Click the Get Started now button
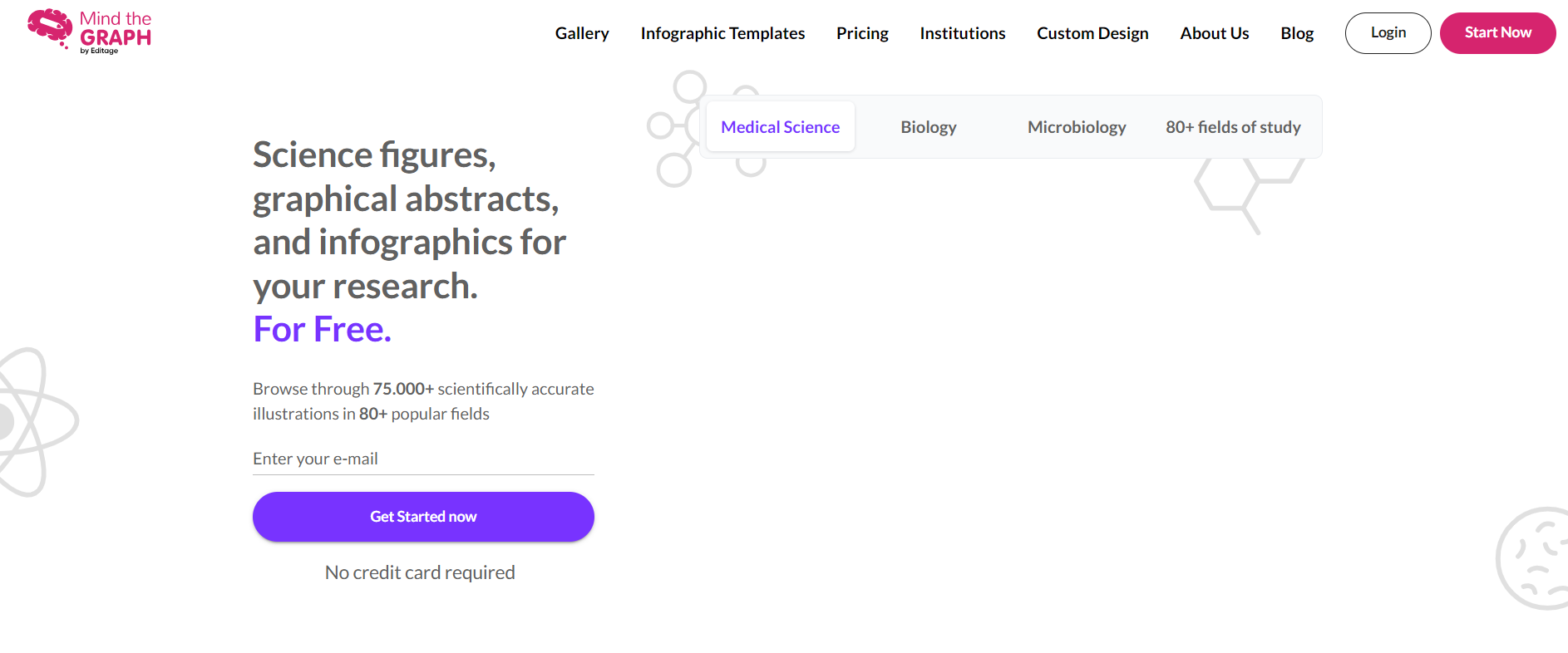This screenshot has width=1568, height=653. tap(423, 516)
